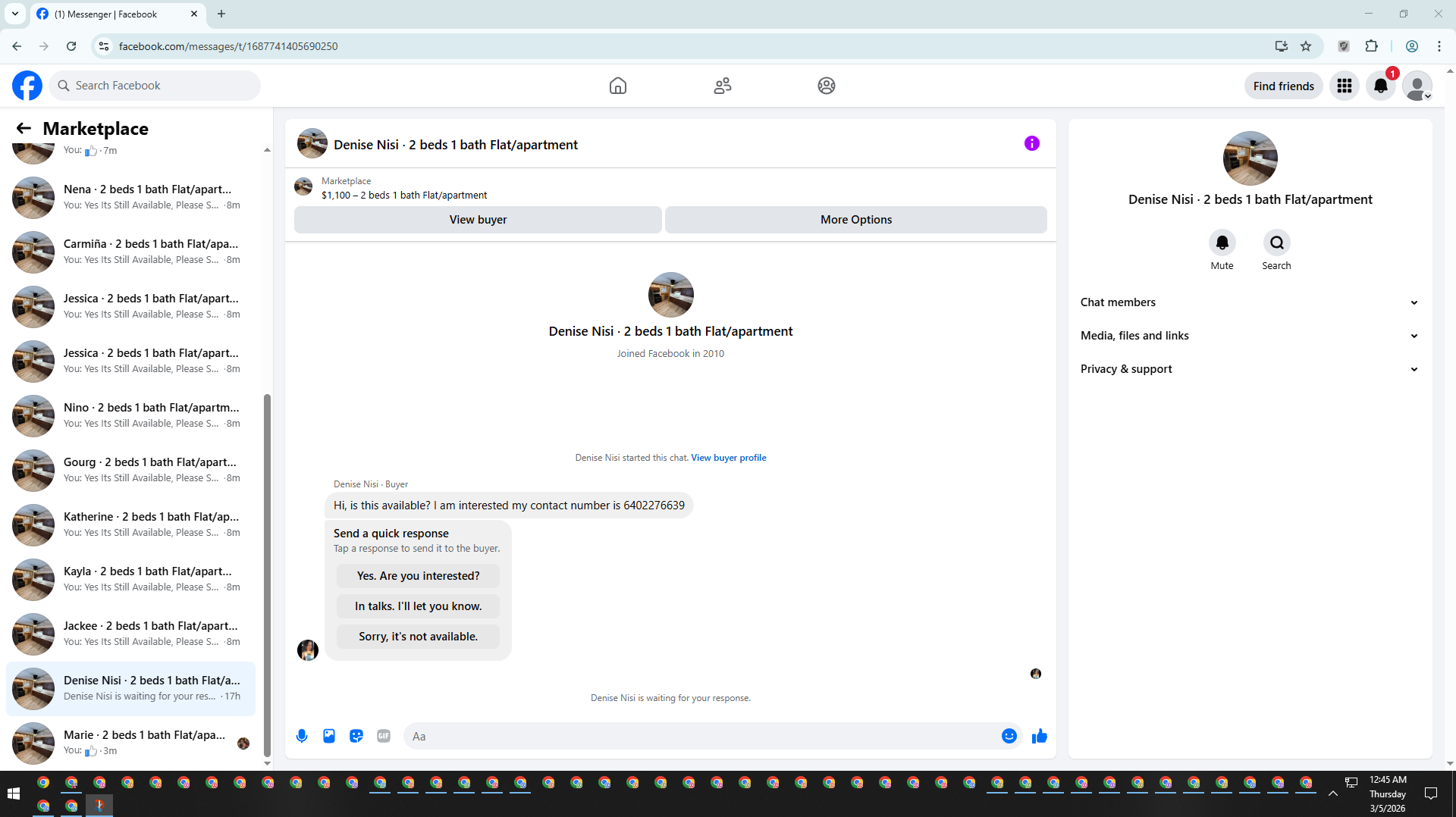1456x817 pixels.
Task: Click the Find friends button
Action: pyautogui.click(x=1284, y=86)
